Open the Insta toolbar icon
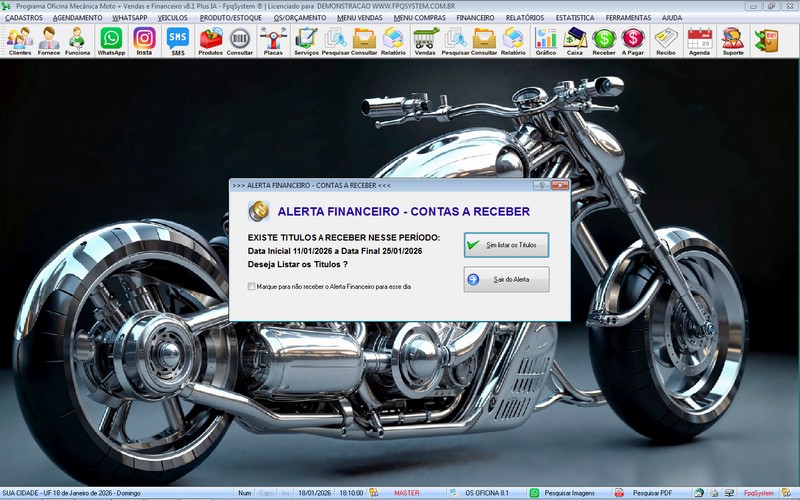The width and height of the screenshot is (800, 500). click(x=144, y=41)
